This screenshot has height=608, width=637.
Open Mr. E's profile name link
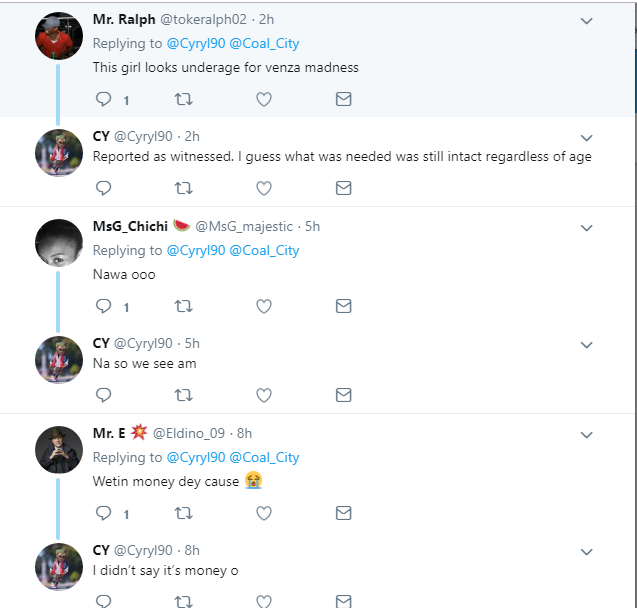(108, 434)
